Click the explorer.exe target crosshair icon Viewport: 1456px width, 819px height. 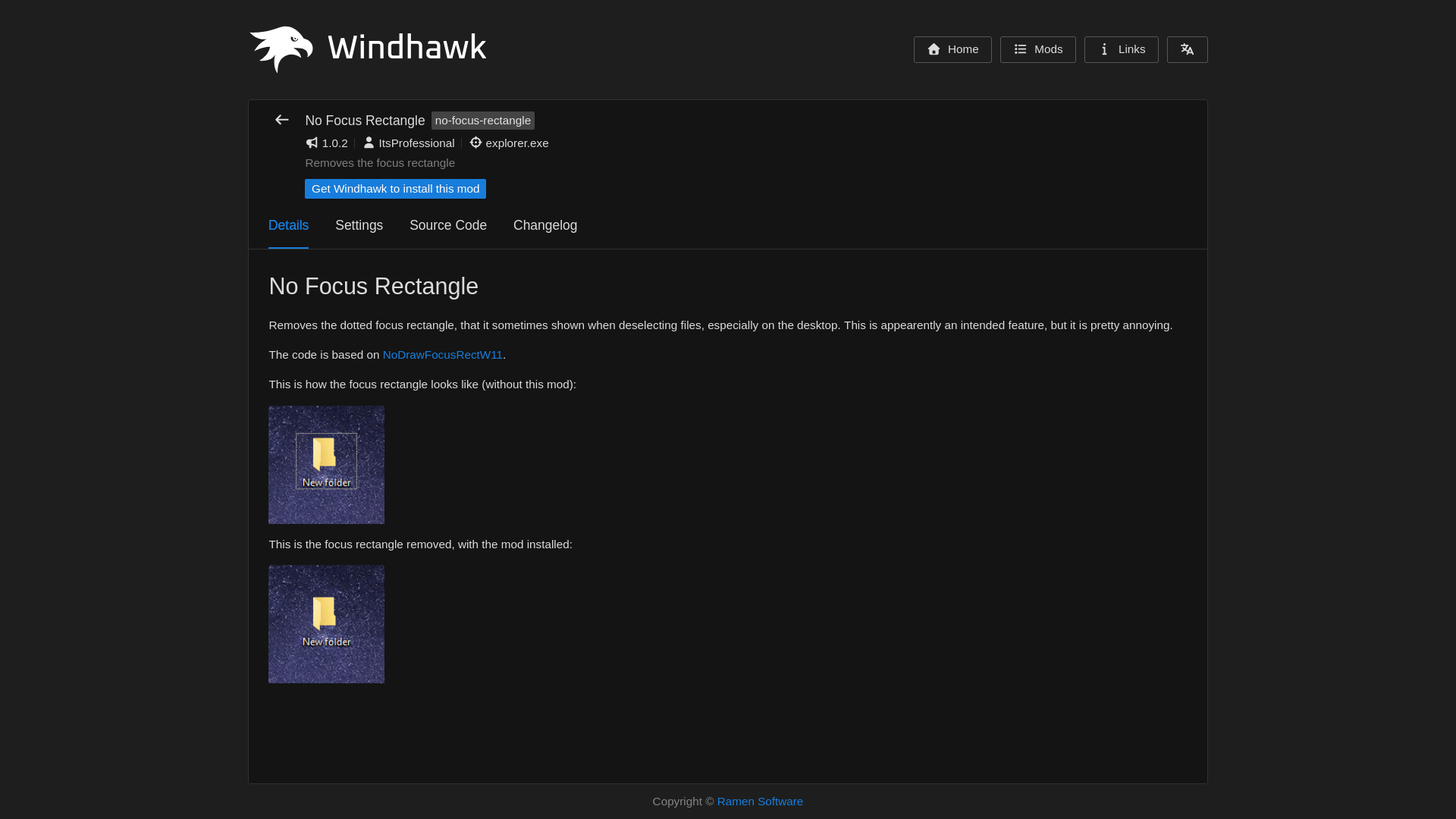point(475,143)
